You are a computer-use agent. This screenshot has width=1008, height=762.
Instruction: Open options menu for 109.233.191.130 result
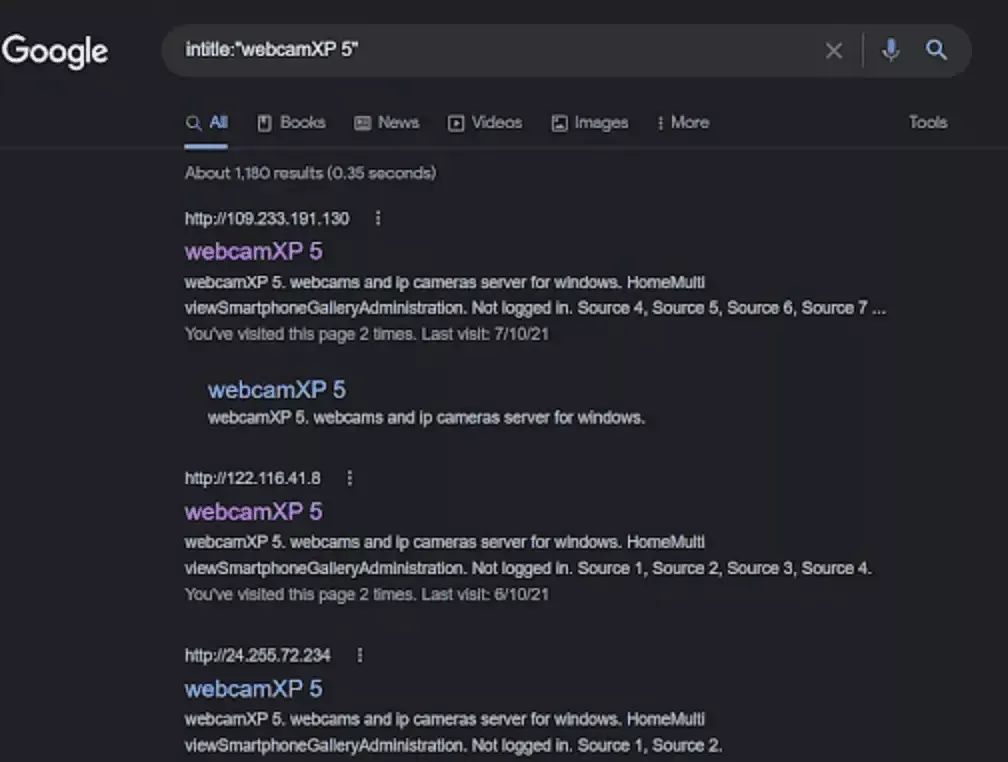click(378, 219)
